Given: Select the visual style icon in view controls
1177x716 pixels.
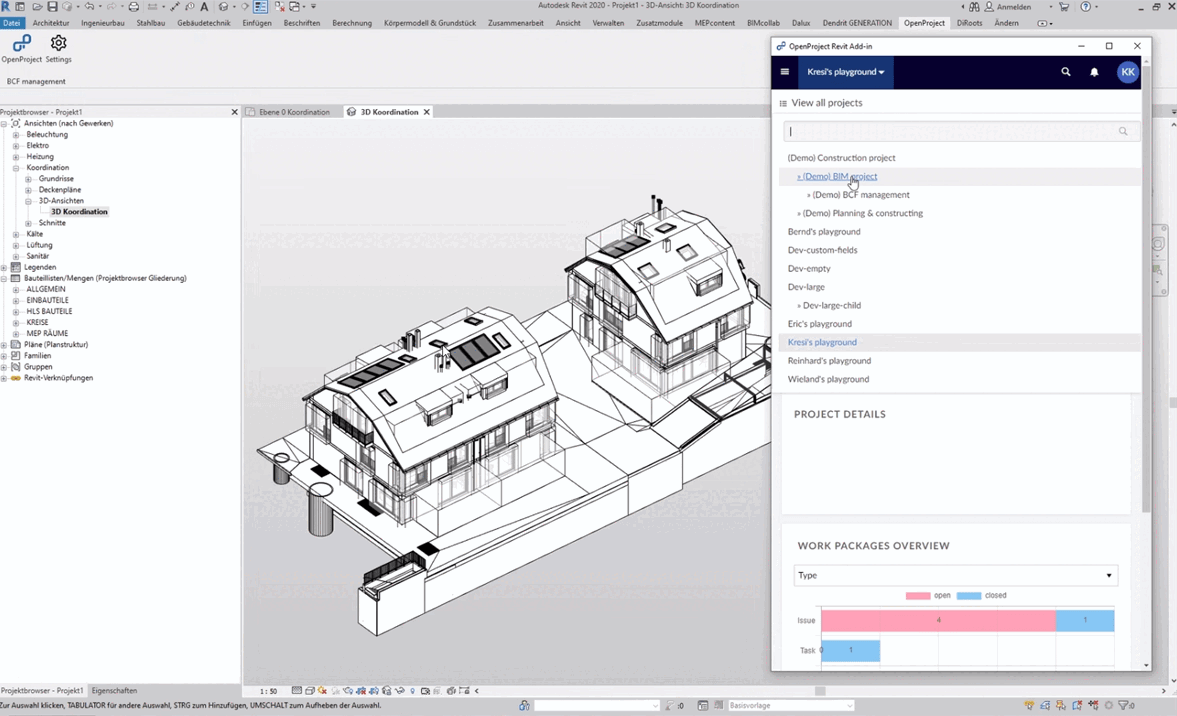Looking at the screenshot, I should [x=309, y=690].
